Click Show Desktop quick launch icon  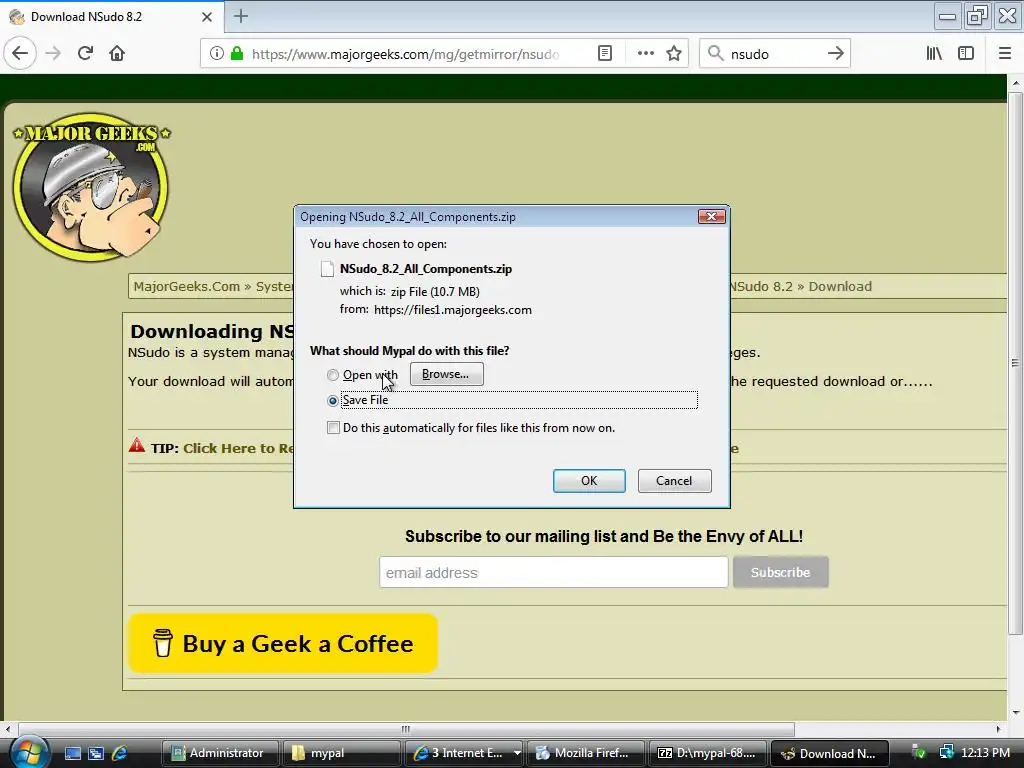(x=72, y=753)
